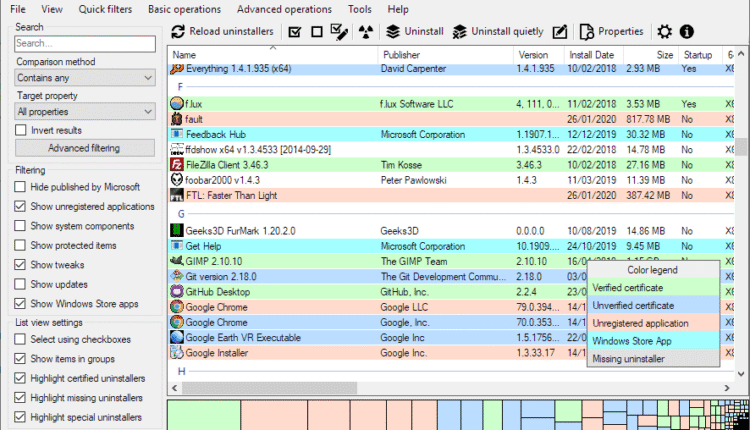Screen dimensions: 750x430
Task: Open the File menu
Action: (x=18, y=9)
